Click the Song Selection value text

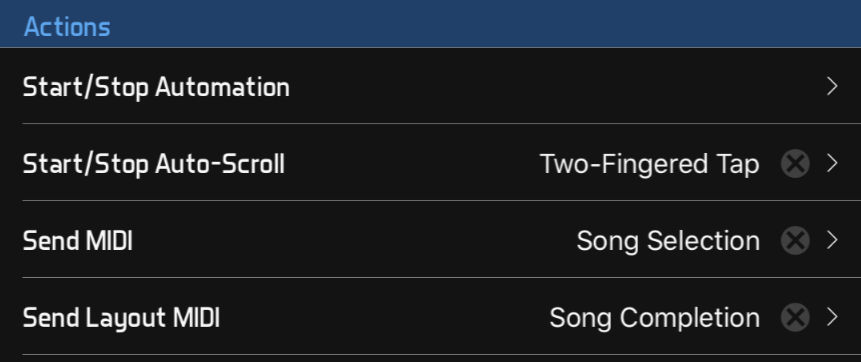coord(668,241)
